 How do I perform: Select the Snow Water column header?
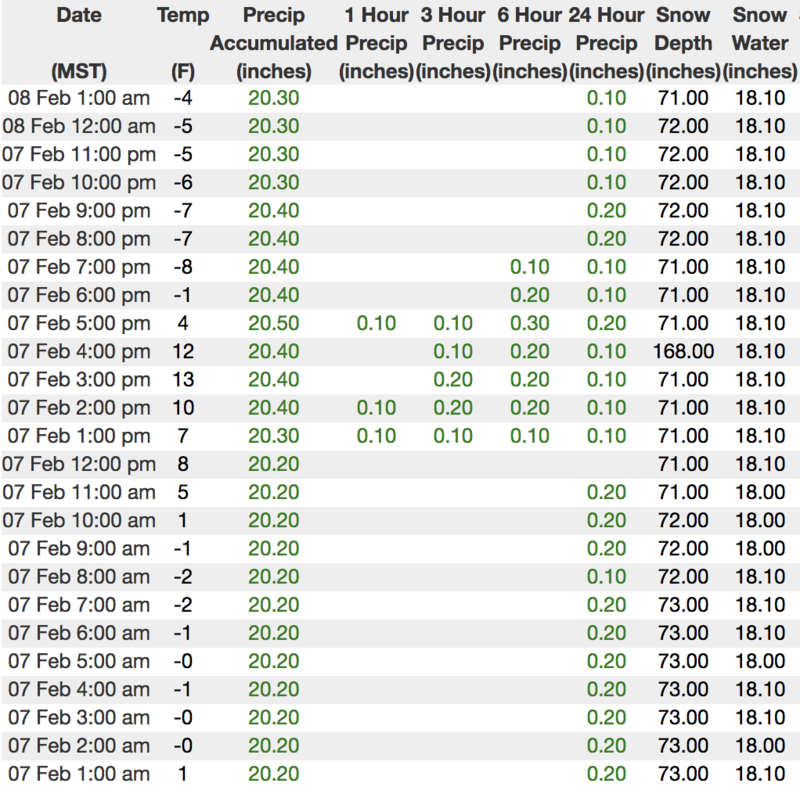(x=759, y=43)
